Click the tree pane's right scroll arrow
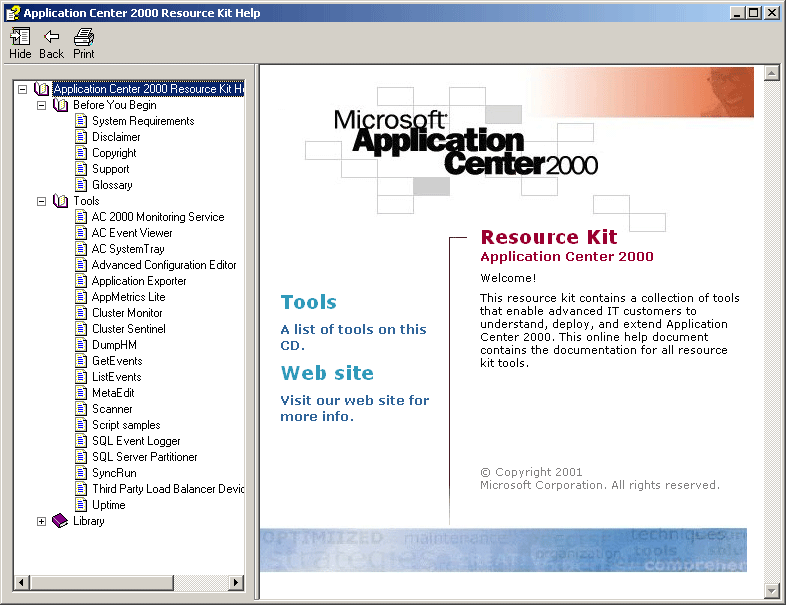This screenshot has height=605, width=786. [x=237, y=582]
